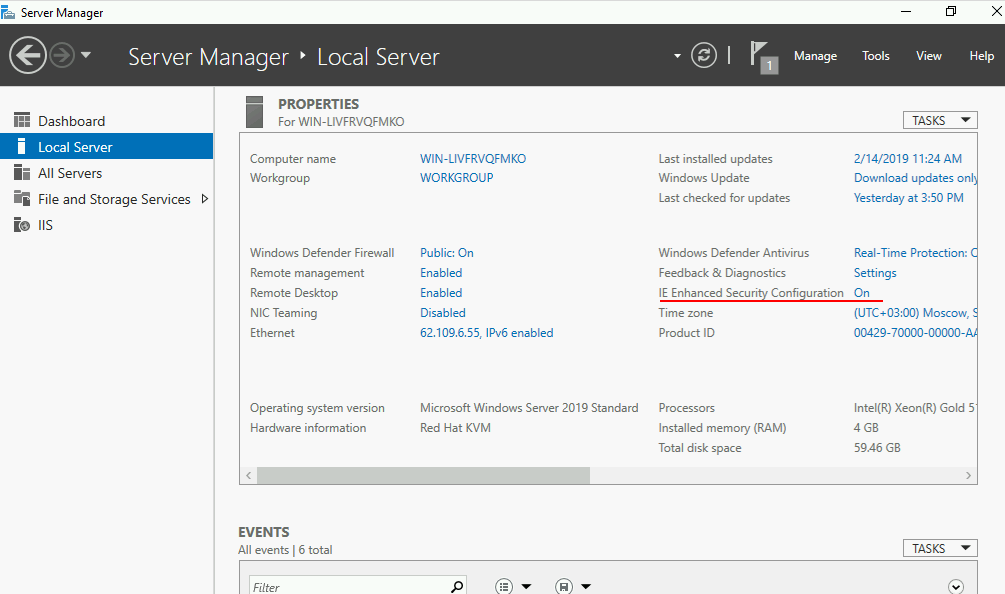Click 'Microsoft Windows Server 2019 Standard' text

(x=529, y=408)
